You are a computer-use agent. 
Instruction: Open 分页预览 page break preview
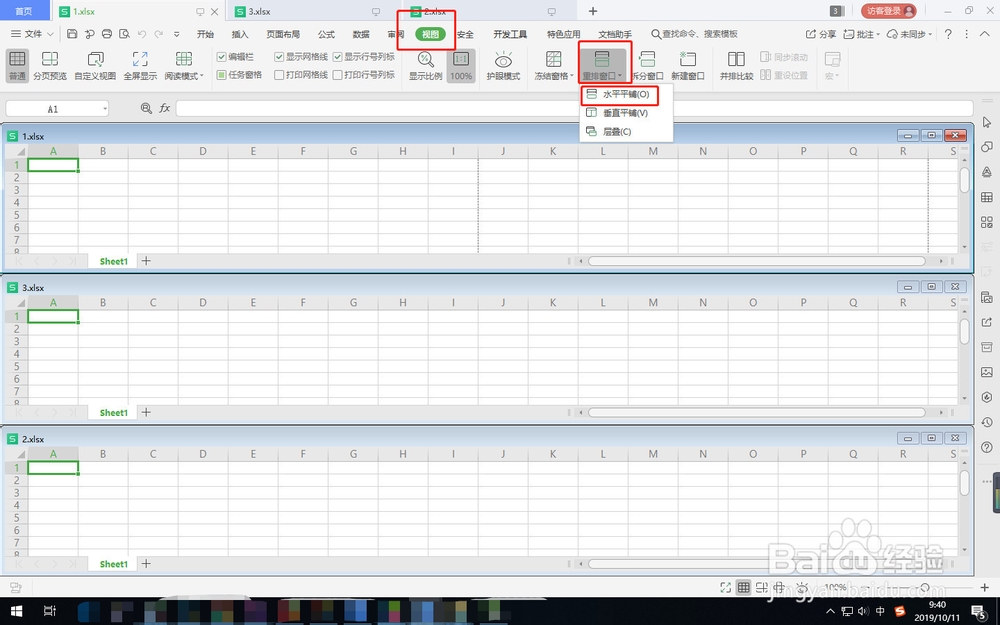pyautogui.click(x=50, y=65)
